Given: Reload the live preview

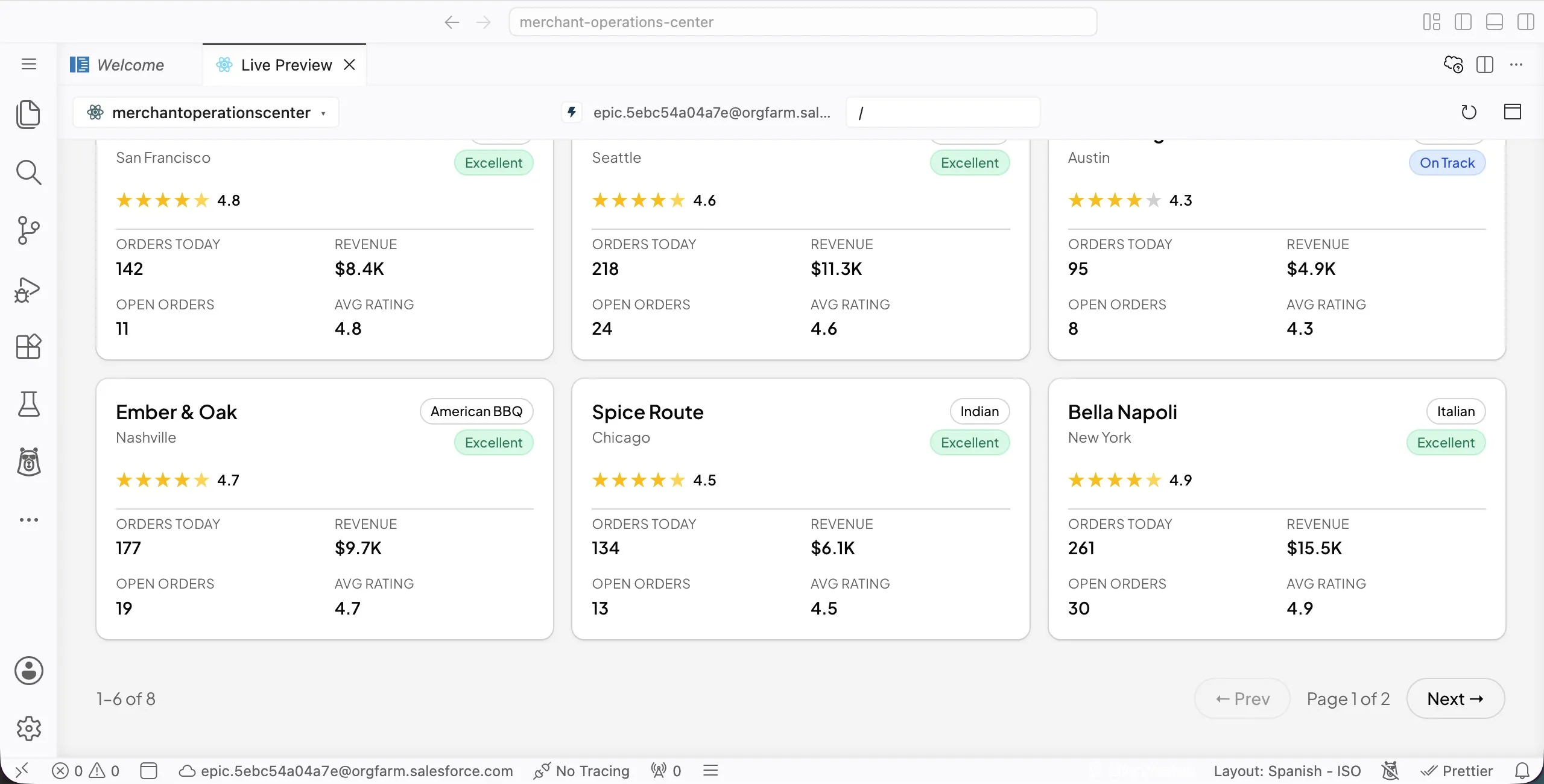Looking at the screenshot, I should tap(1469, 112).
